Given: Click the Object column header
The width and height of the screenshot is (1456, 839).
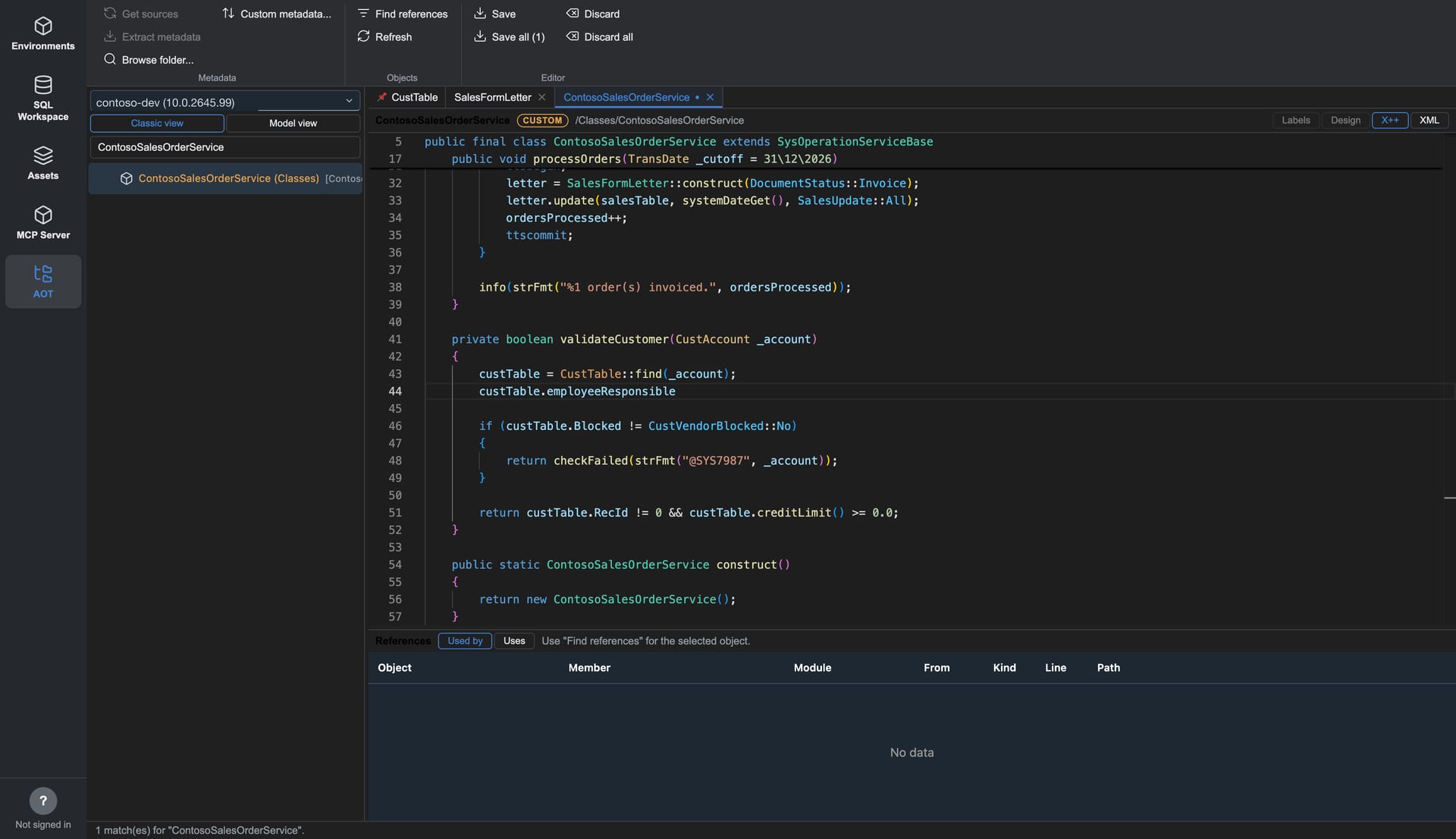Looking at the screenshot, I should pos(394,668).
